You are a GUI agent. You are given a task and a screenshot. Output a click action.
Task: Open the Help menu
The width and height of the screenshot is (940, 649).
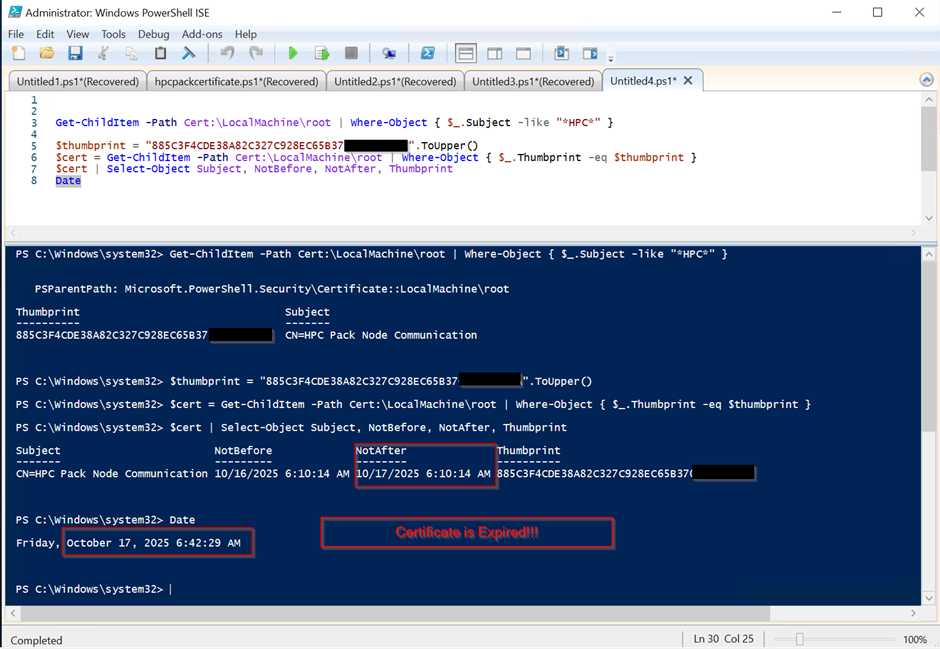pyautogui.click(x=246, y=34)
